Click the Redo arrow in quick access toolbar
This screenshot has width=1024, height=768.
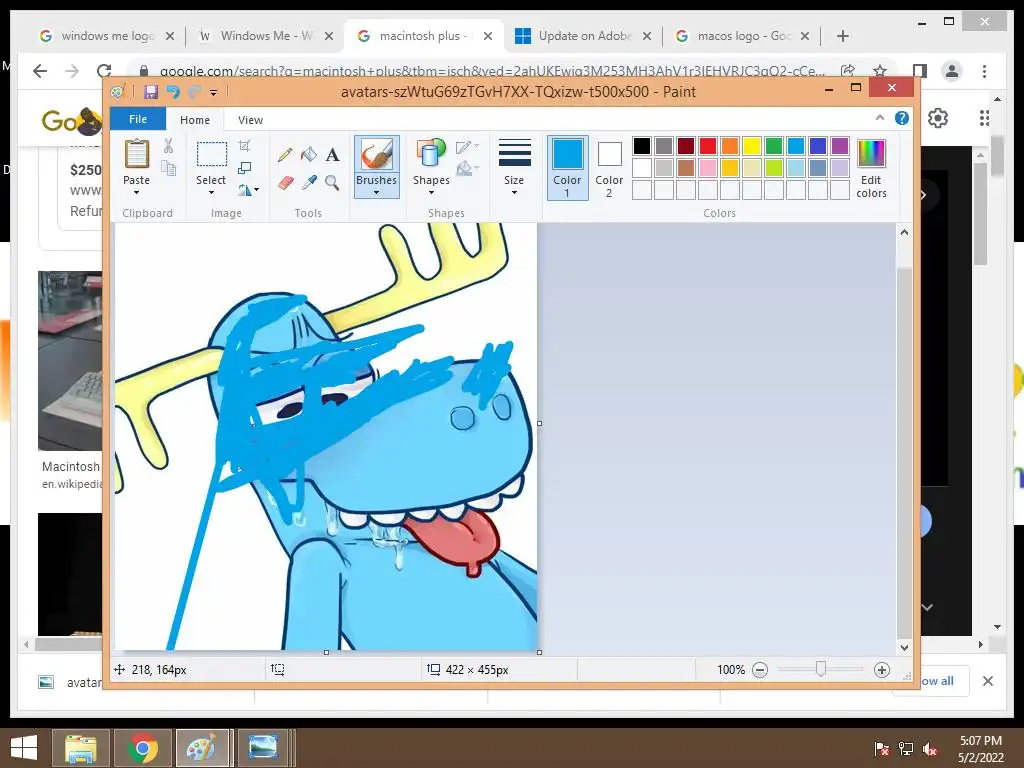click(194, 92)
